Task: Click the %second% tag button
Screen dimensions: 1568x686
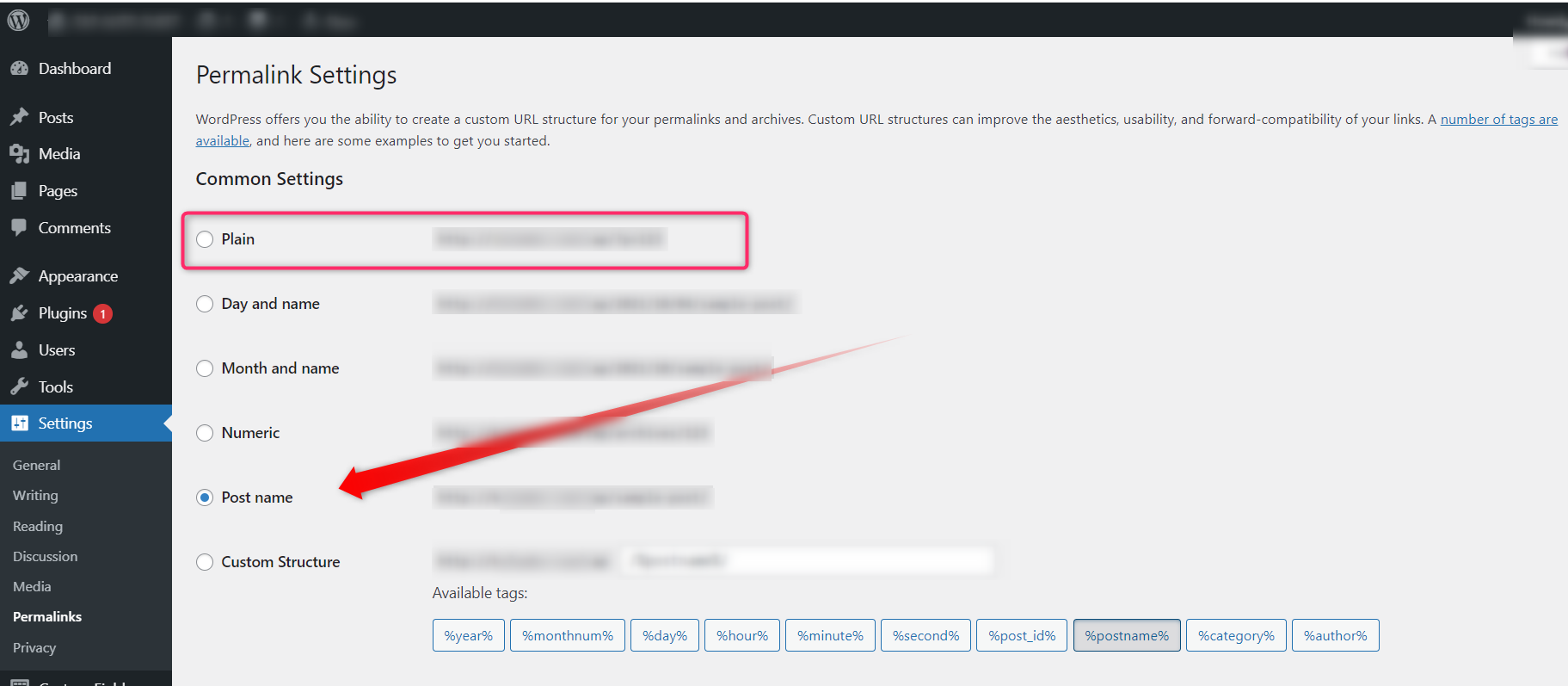Action: tap(926, 635)
